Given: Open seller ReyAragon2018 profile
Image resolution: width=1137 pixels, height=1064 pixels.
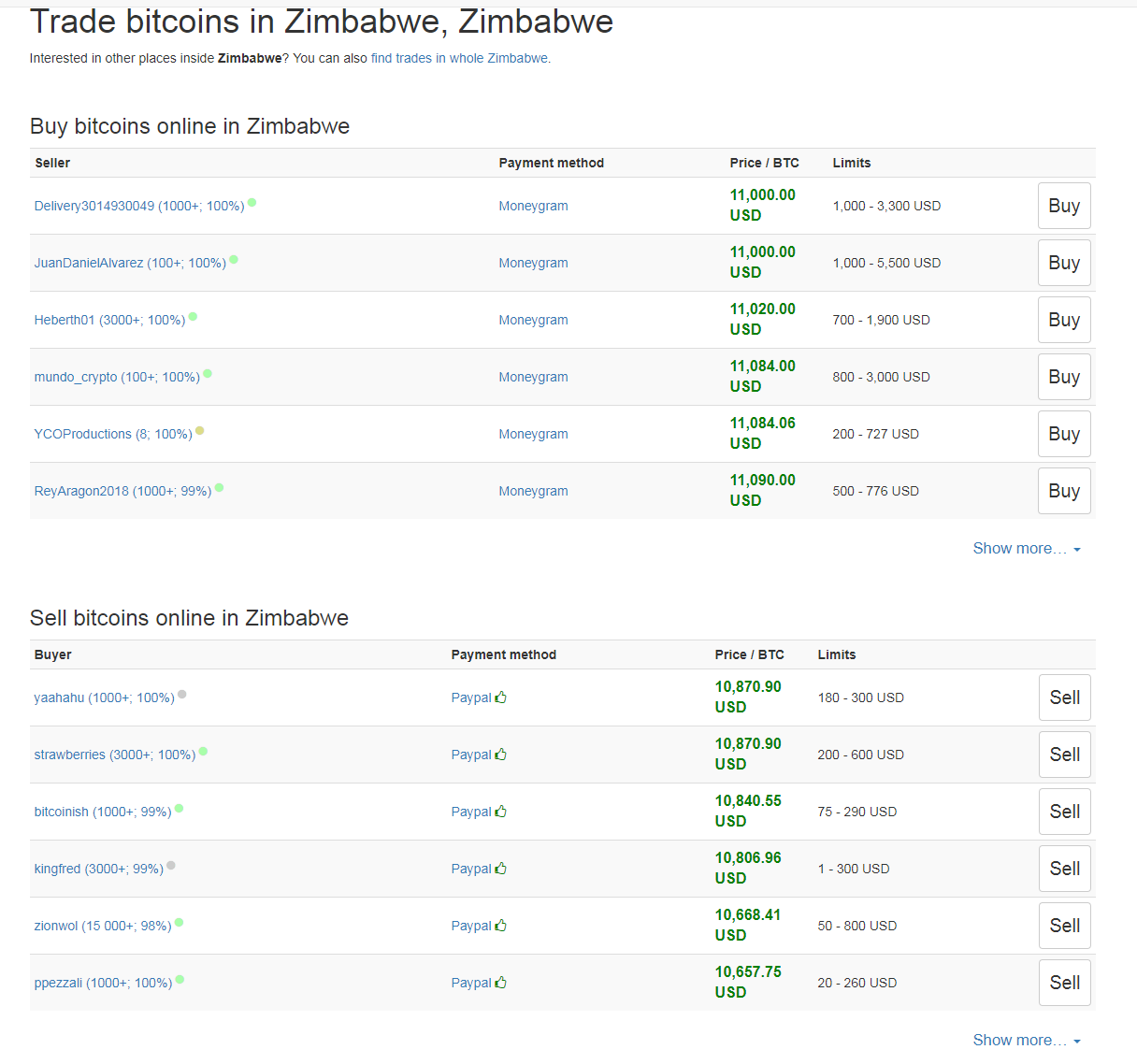Looking at the screenshot, I should tap(122, 491).
